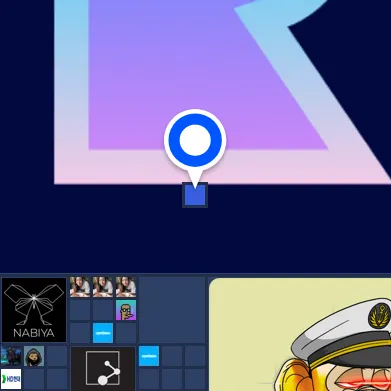Screen dimensions: 391x391
Task: Open the dark game artwork tile
Action: point(11,356)
